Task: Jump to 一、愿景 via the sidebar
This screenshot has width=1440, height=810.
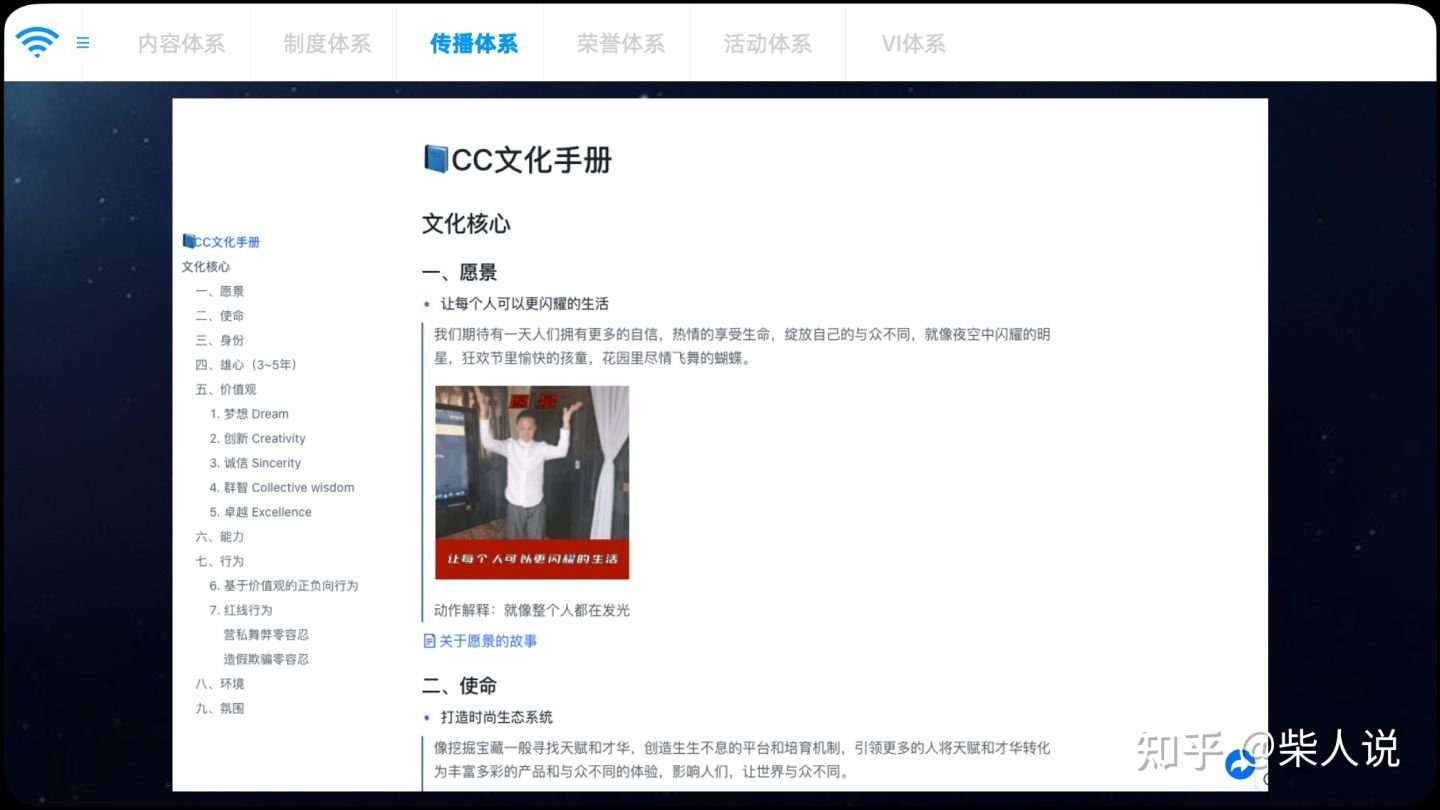Action: pyautogui.click(x=221, y=291)
